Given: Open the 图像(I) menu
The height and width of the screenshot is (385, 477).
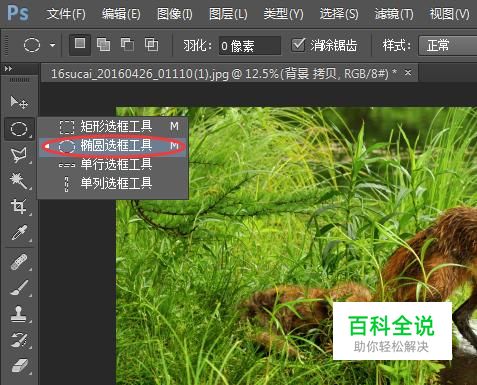Looking at the screenshot, I should point(175,14).
